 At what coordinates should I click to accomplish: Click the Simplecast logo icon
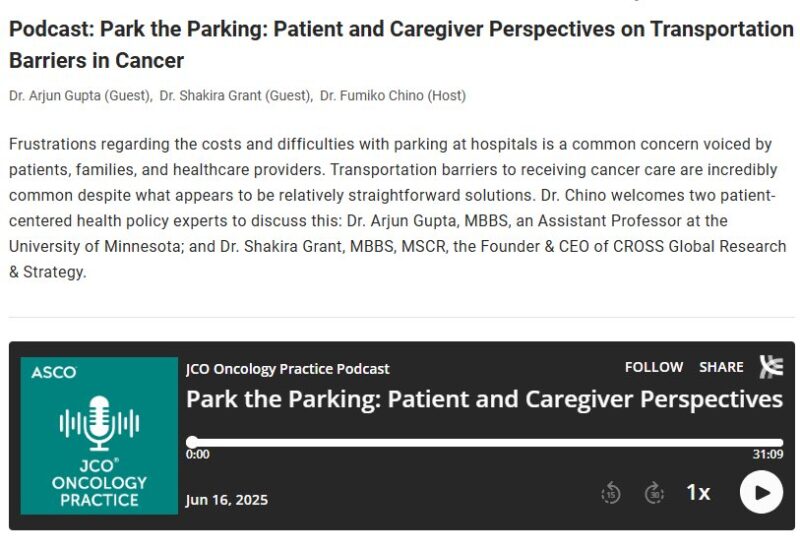(771, 367)
